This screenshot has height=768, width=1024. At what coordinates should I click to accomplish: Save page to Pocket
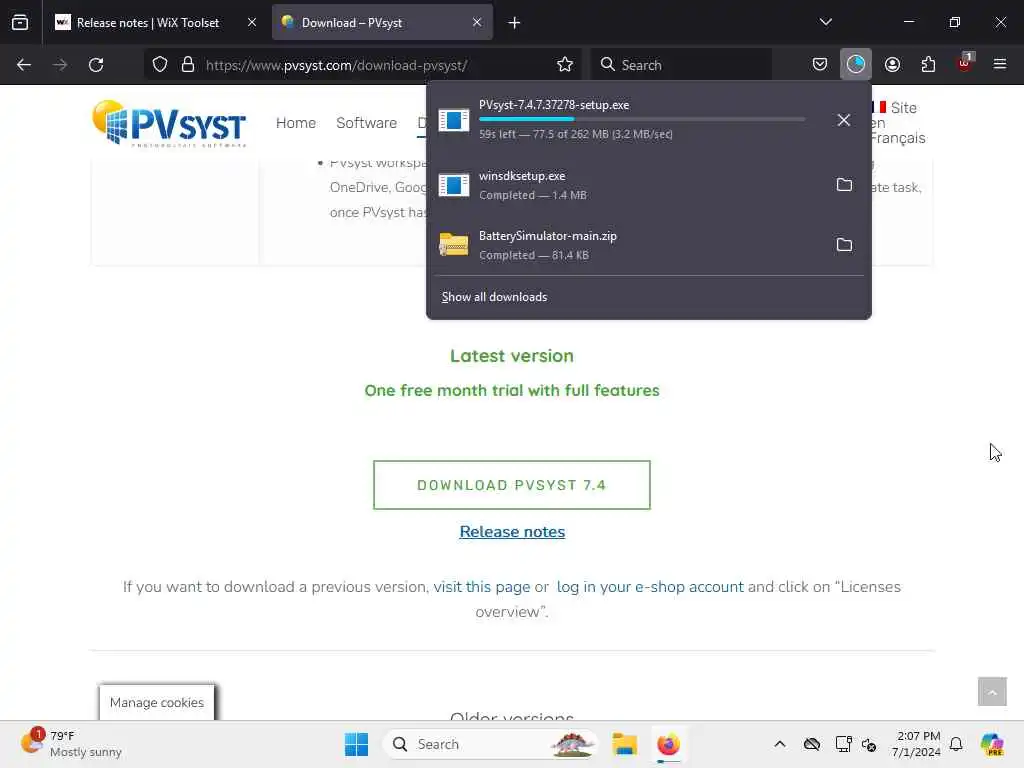[820, 64]
